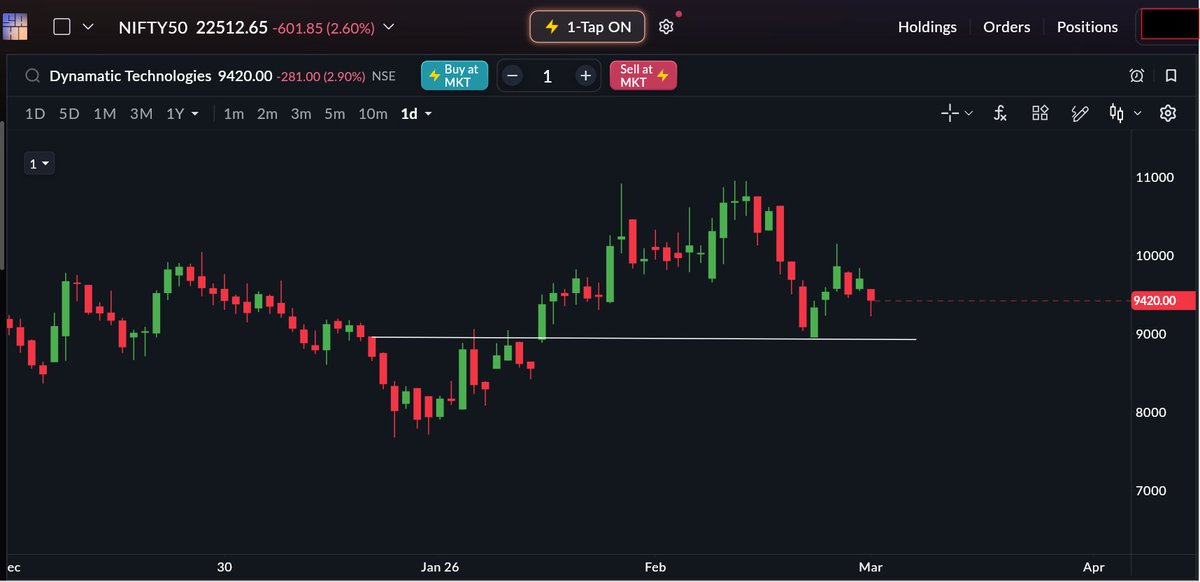This screenshot has width=1200, height=582.
Task: Switch to 1m interval
Action: coord(233,114)
